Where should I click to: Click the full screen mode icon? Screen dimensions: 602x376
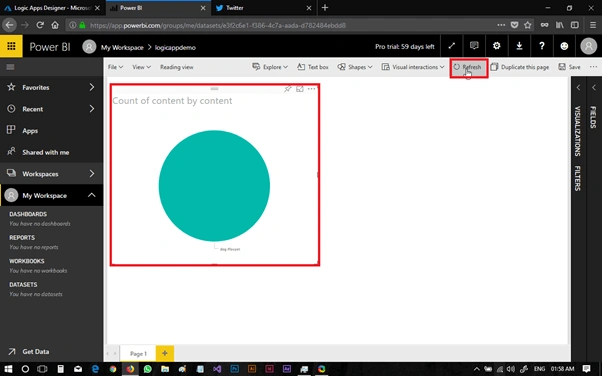(452, 46)
